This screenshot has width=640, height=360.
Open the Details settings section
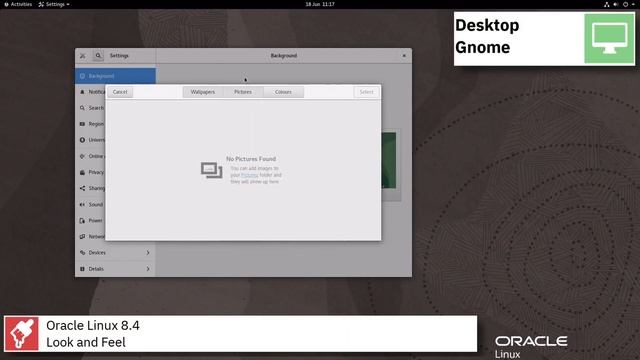[116, 269]
